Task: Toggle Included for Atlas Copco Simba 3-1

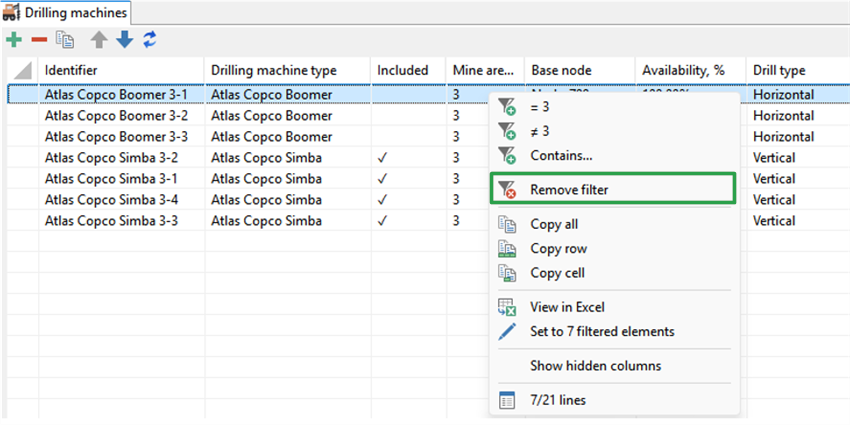Action: [382, 179]
